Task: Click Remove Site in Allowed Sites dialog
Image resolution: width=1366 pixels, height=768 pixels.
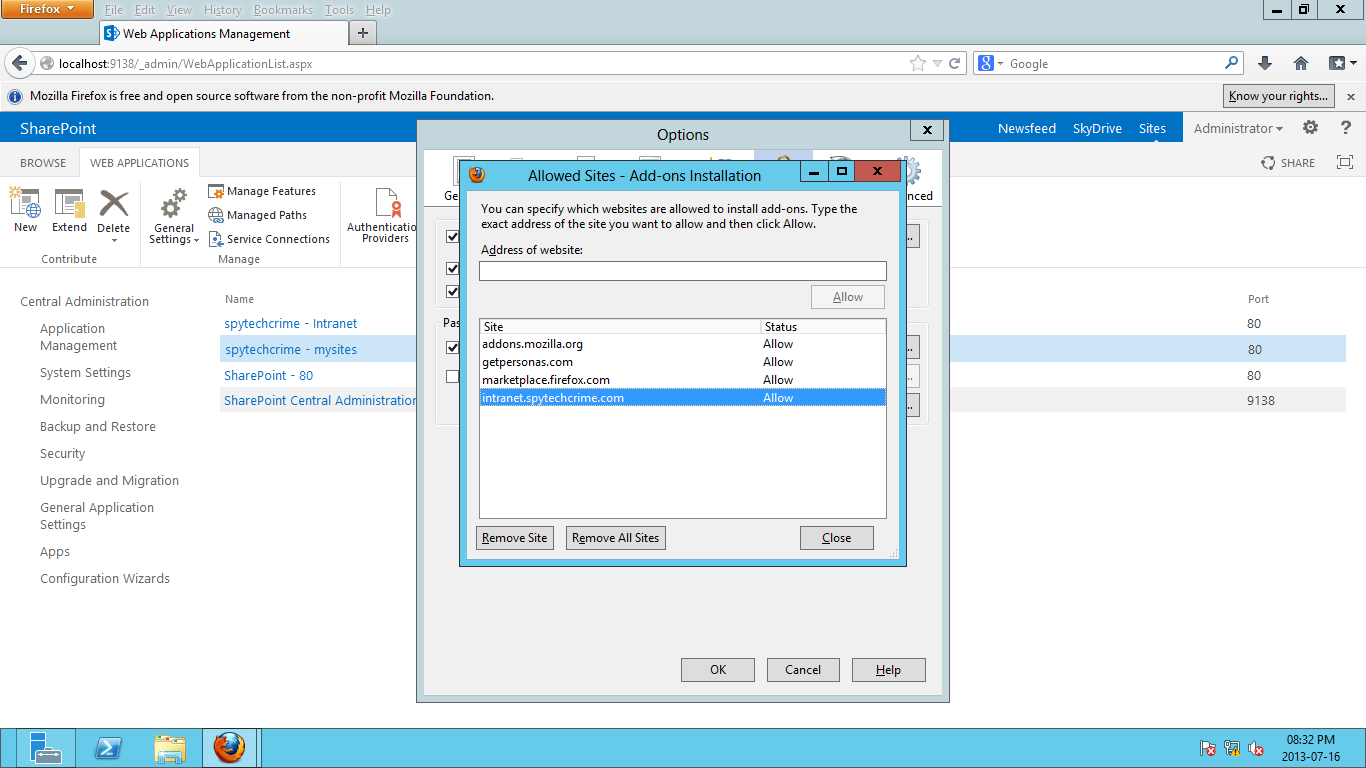Action: tap(515, 538)
